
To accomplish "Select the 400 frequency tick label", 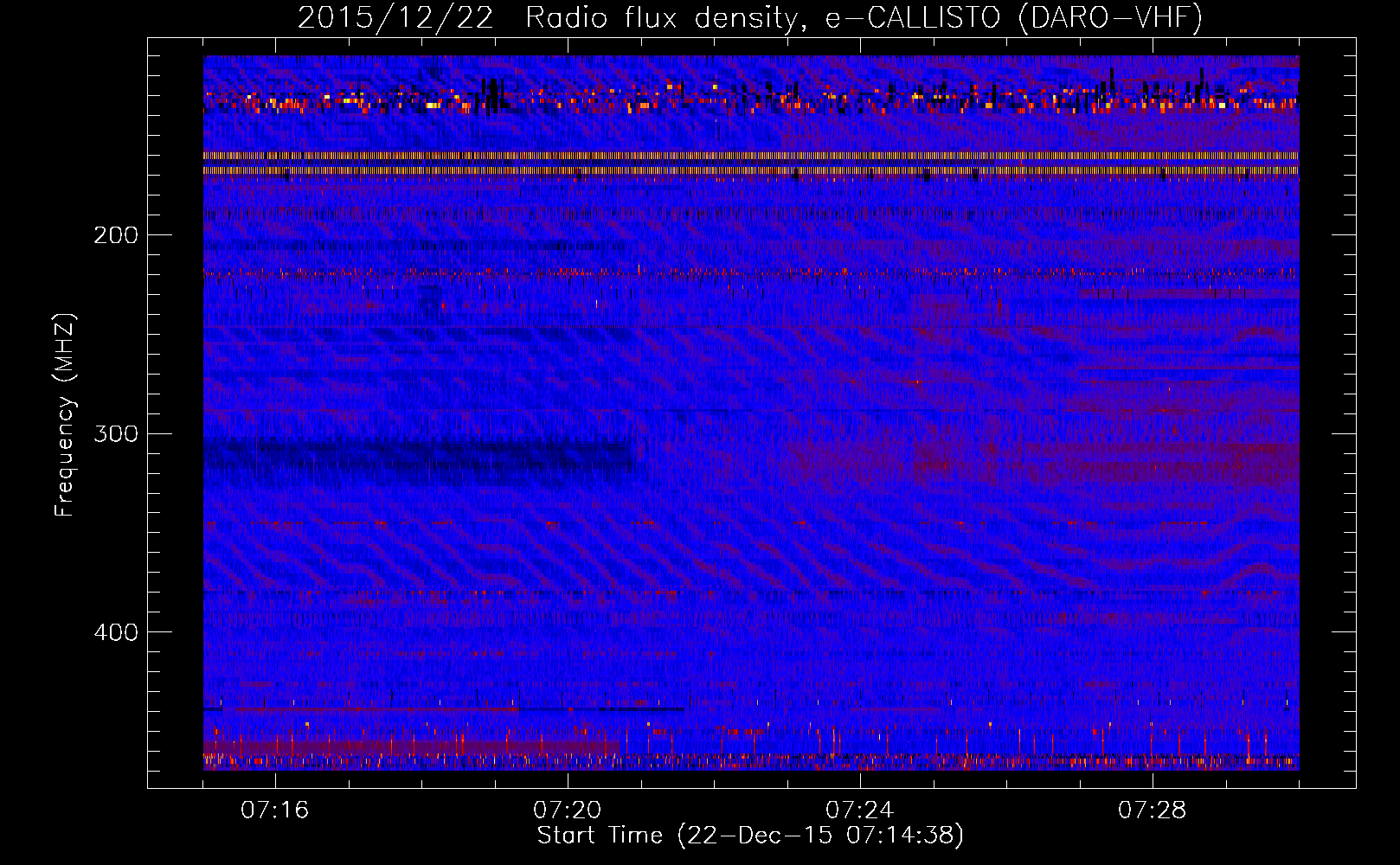I will point(116,632).
